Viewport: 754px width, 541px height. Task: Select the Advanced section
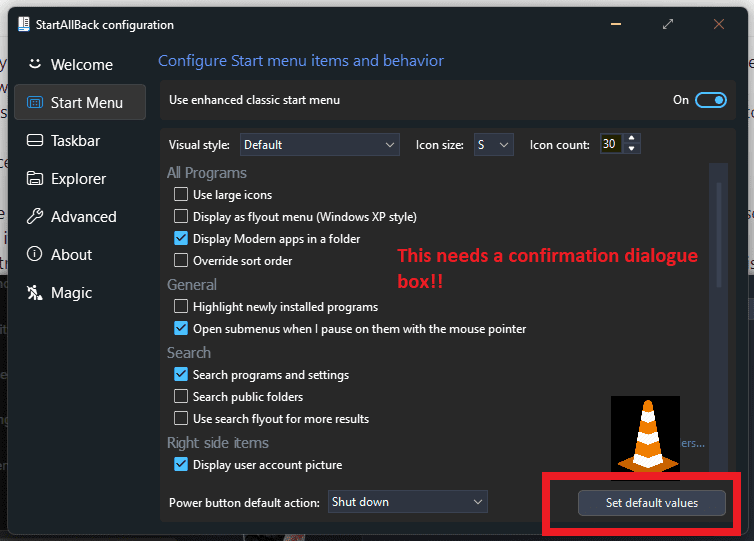coord(80,216)
